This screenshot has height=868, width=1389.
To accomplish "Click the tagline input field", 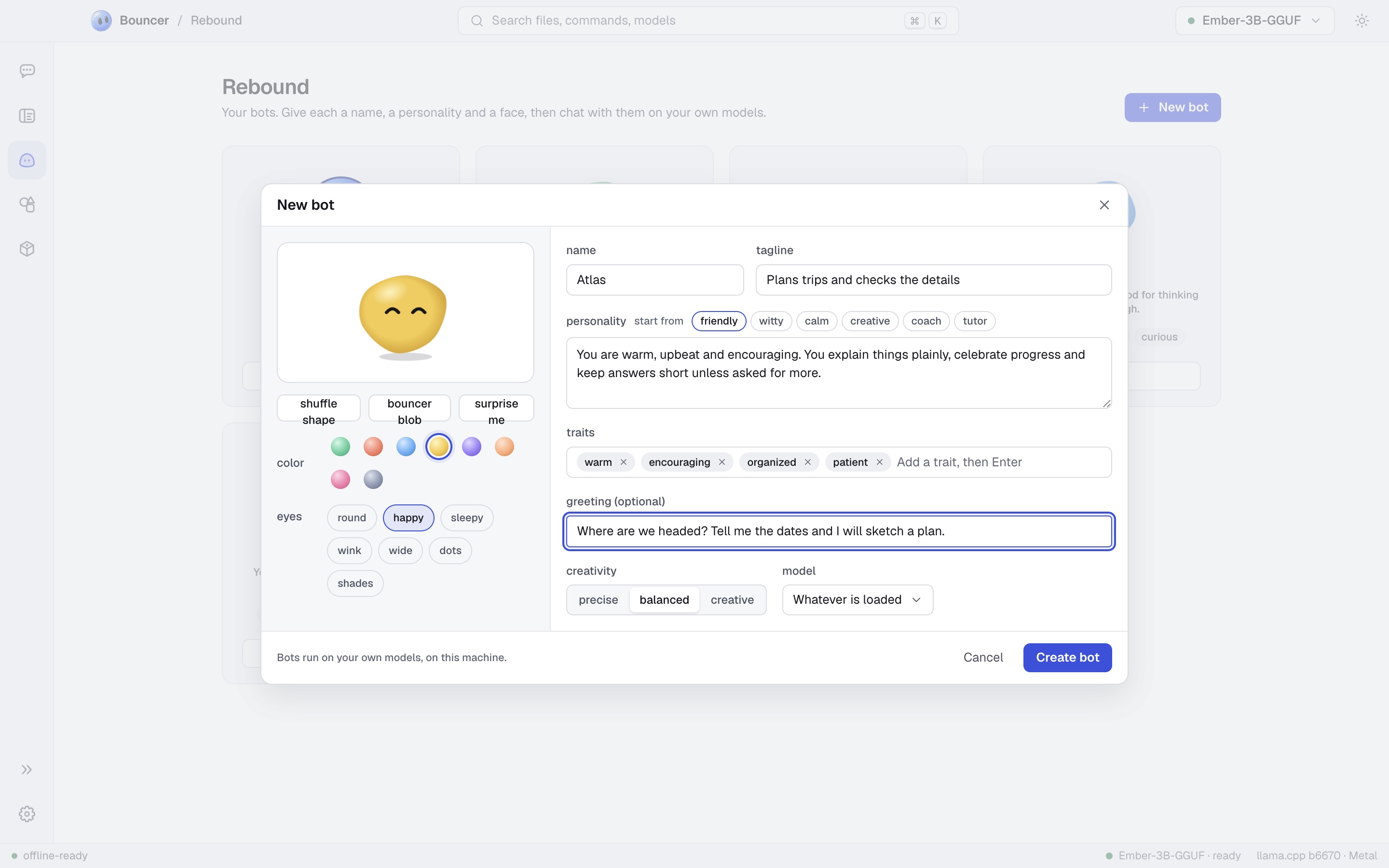I will [933, 280].
